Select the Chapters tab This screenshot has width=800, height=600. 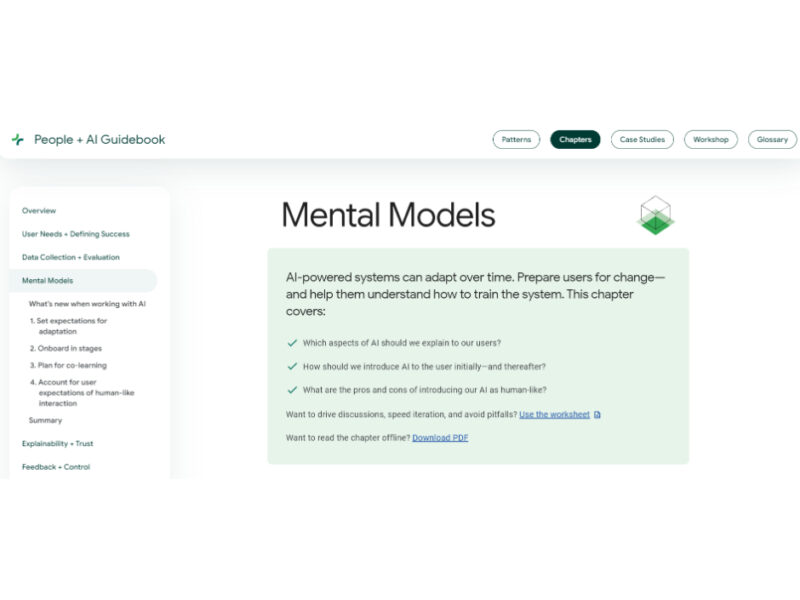(575, 140)
